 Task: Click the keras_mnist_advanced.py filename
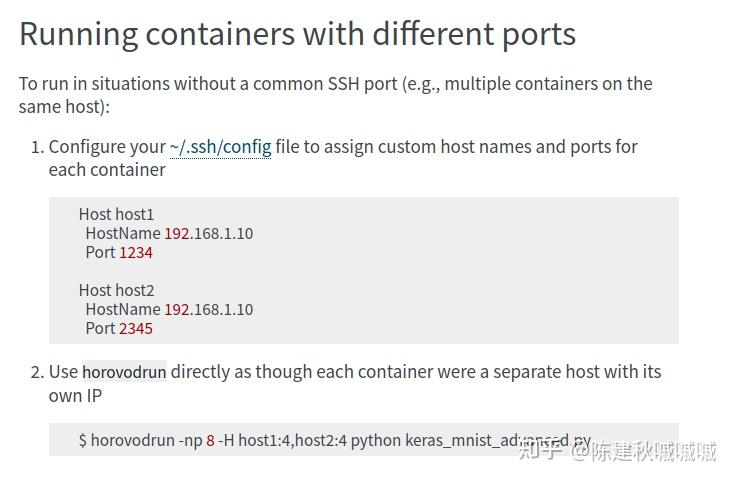coord(498,441)
